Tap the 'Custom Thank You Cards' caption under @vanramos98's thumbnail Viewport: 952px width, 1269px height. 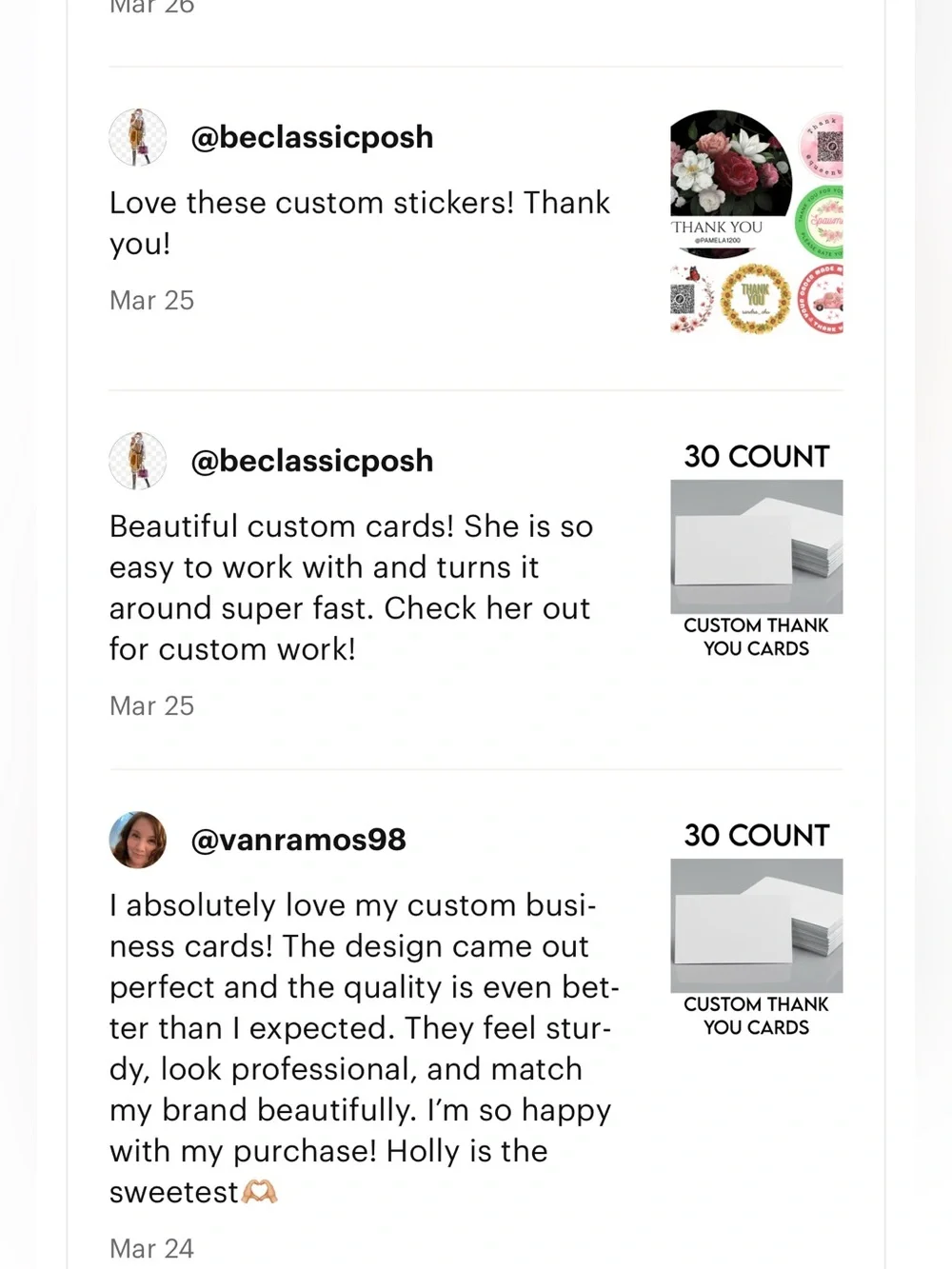[757, 1016]
